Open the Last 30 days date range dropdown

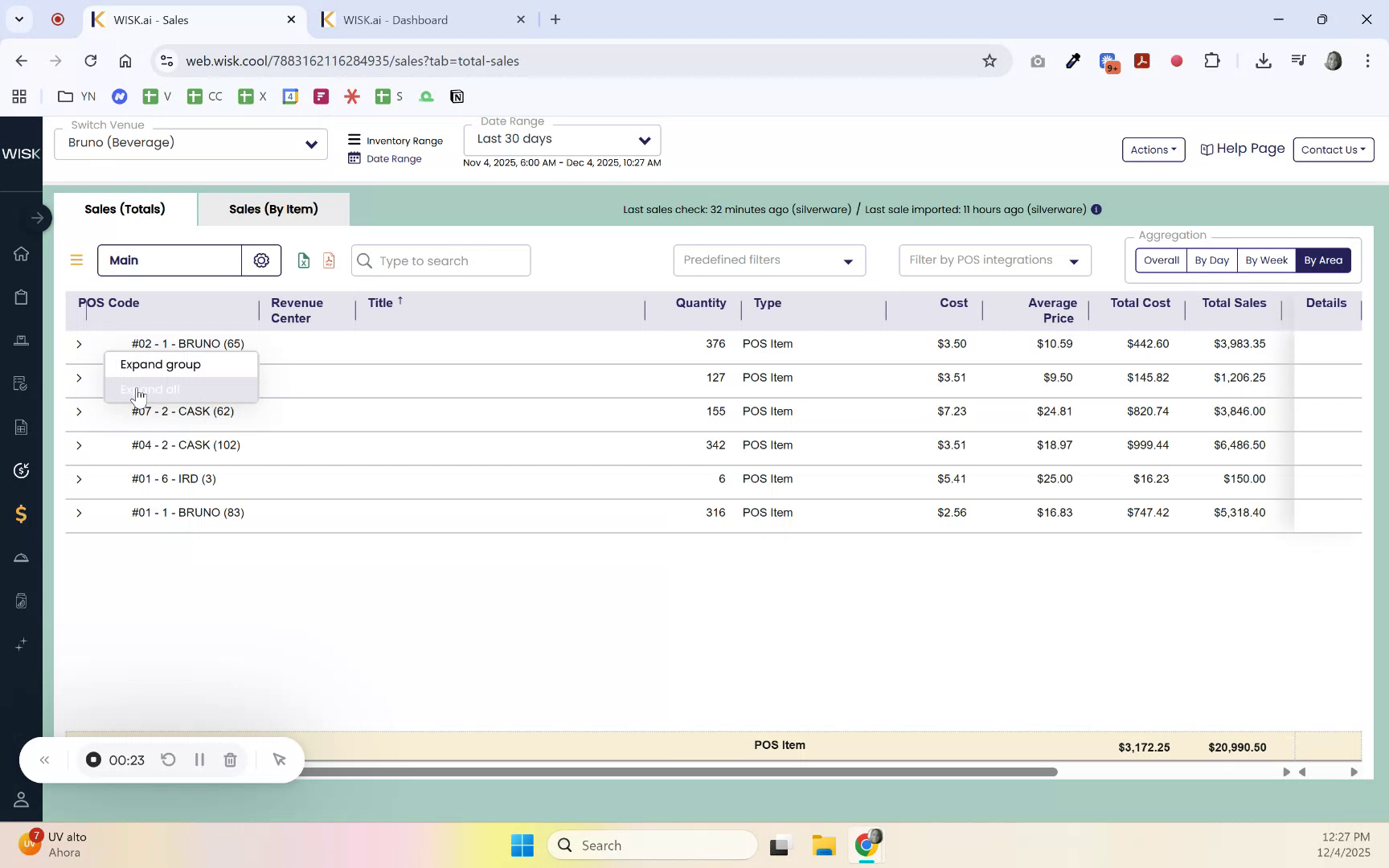coord(562,139)
